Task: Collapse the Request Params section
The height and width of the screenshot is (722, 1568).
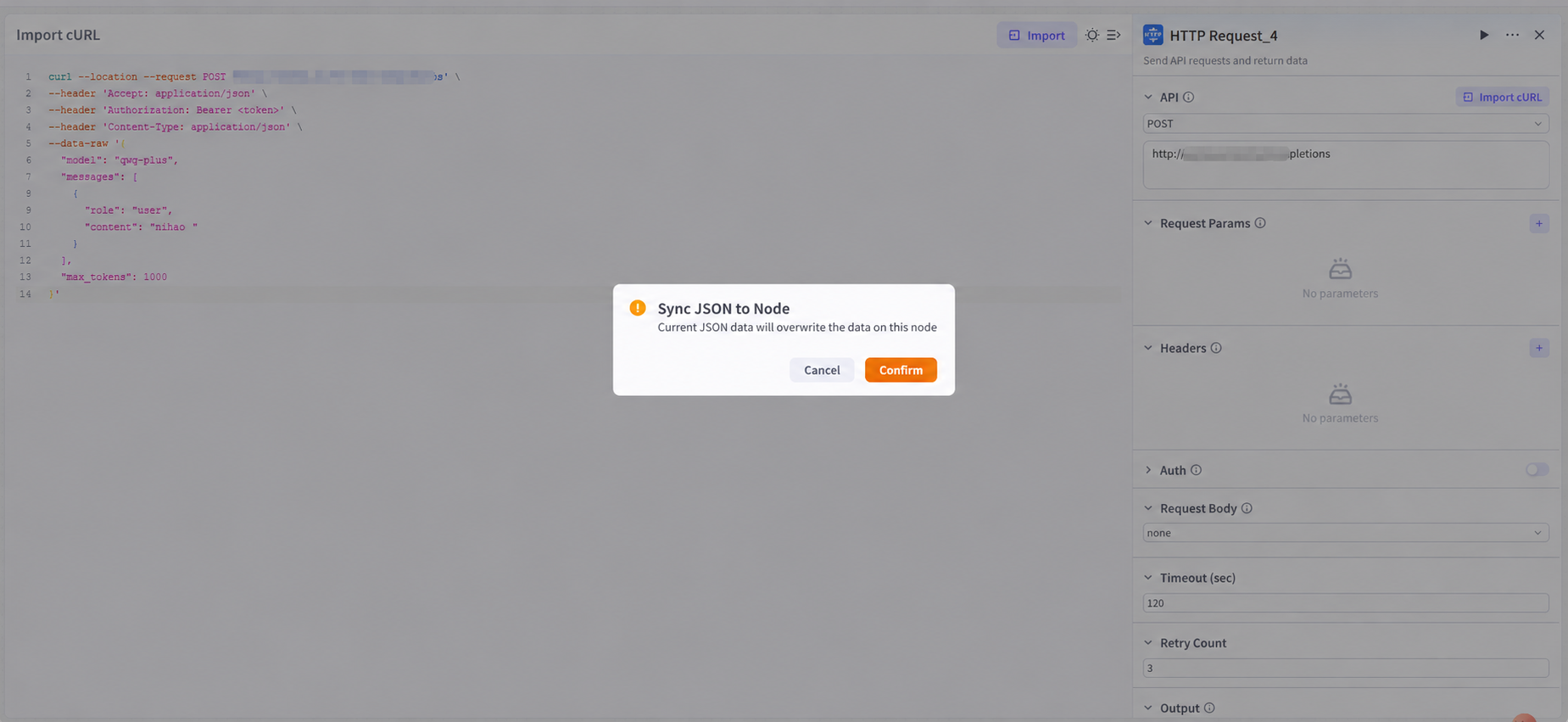Action: tap(1148, 223)
